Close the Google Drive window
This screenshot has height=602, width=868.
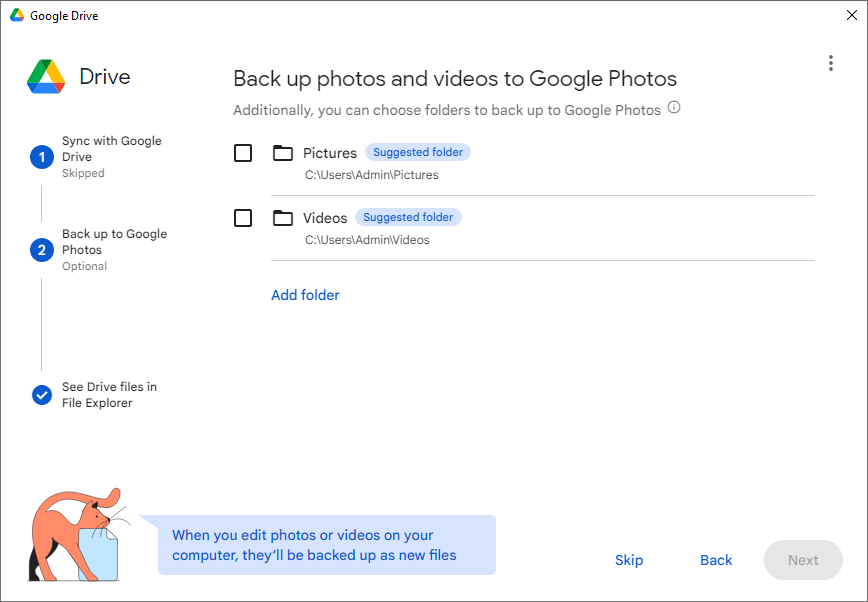coord(850,16)
